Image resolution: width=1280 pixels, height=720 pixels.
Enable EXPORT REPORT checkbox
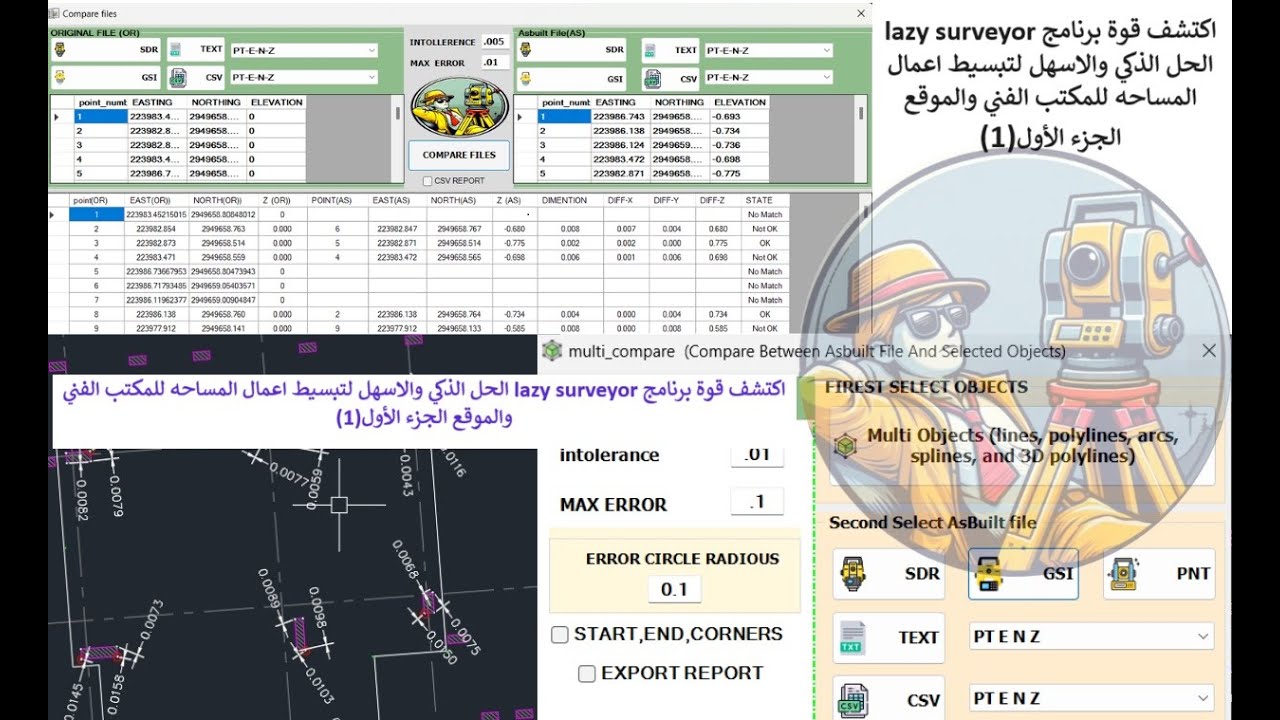[587, 673]
